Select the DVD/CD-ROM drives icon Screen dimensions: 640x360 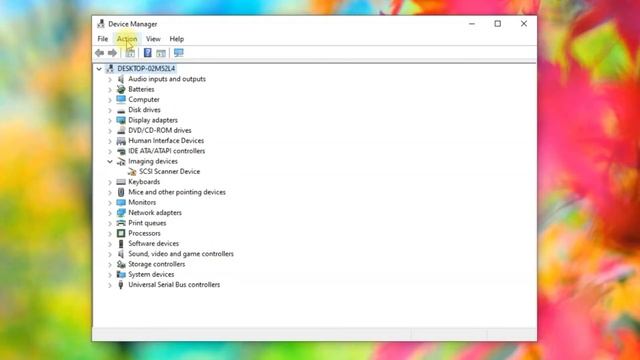pos(121,130)
